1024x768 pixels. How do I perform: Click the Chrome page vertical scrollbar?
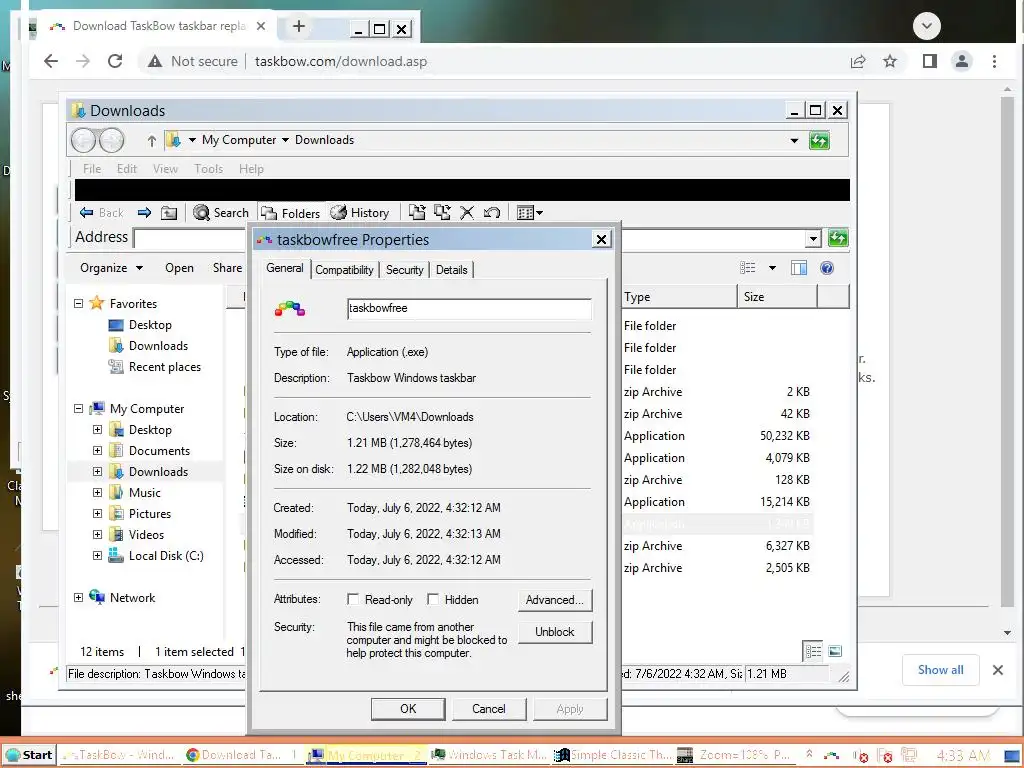pyautogui.click(x=1007, y=353)
